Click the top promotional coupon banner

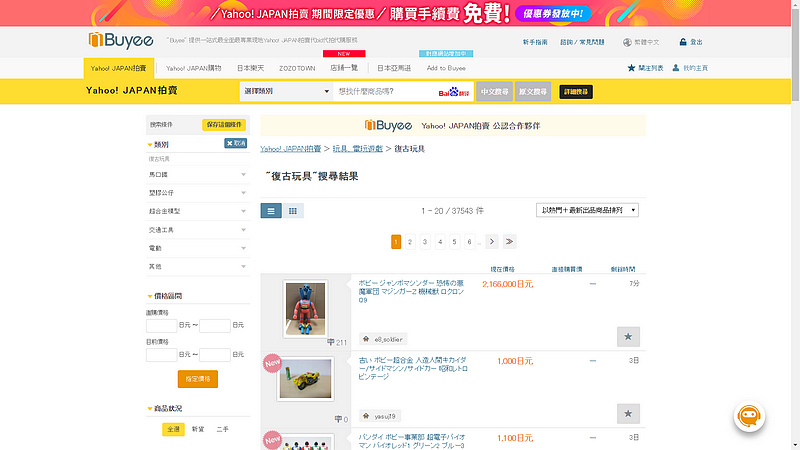[x=395, y=13]
